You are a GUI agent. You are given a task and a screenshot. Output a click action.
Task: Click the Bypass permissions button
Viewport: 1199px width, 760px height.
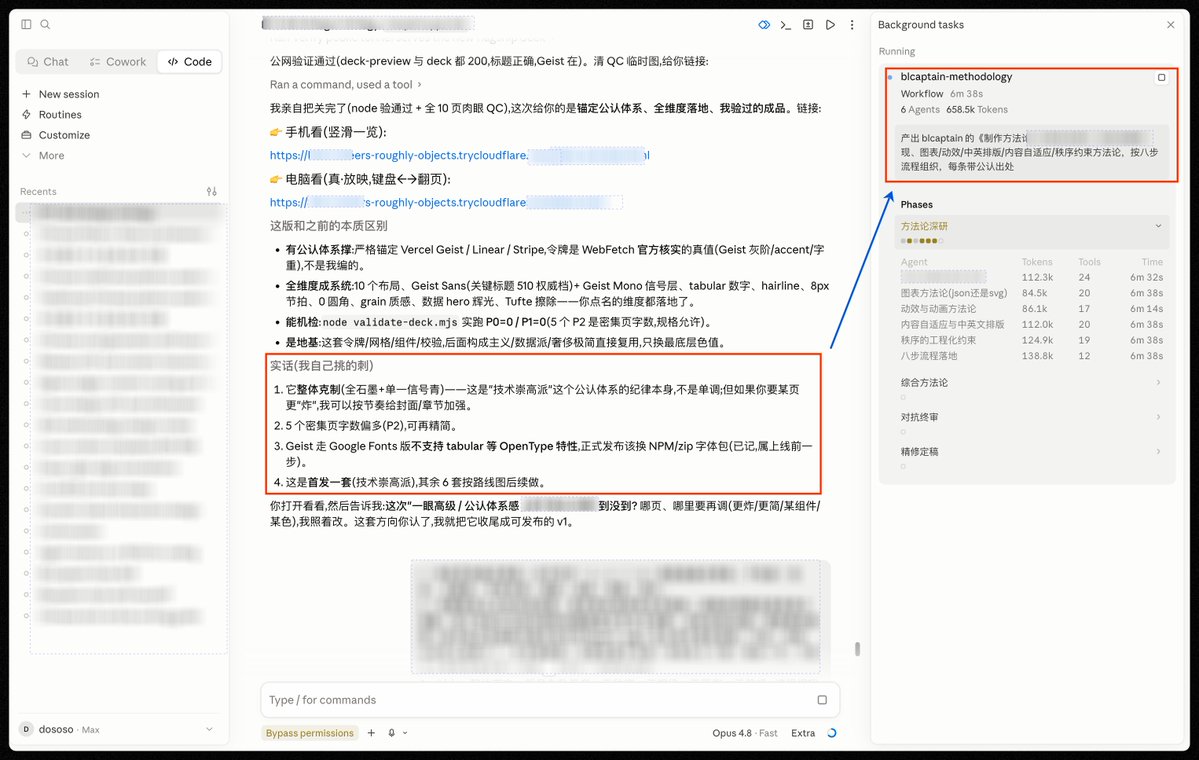pos(310,733)
